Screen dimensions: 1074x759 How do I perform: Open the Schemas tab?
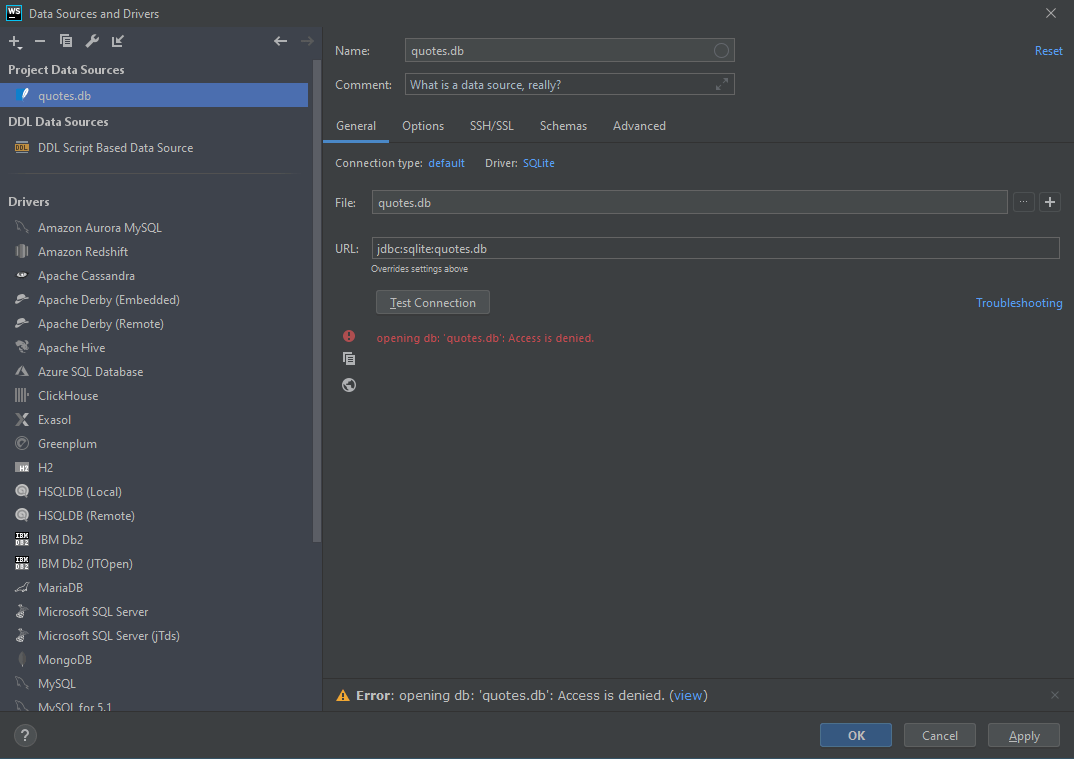pyautogui.click(x=563, y=126)
